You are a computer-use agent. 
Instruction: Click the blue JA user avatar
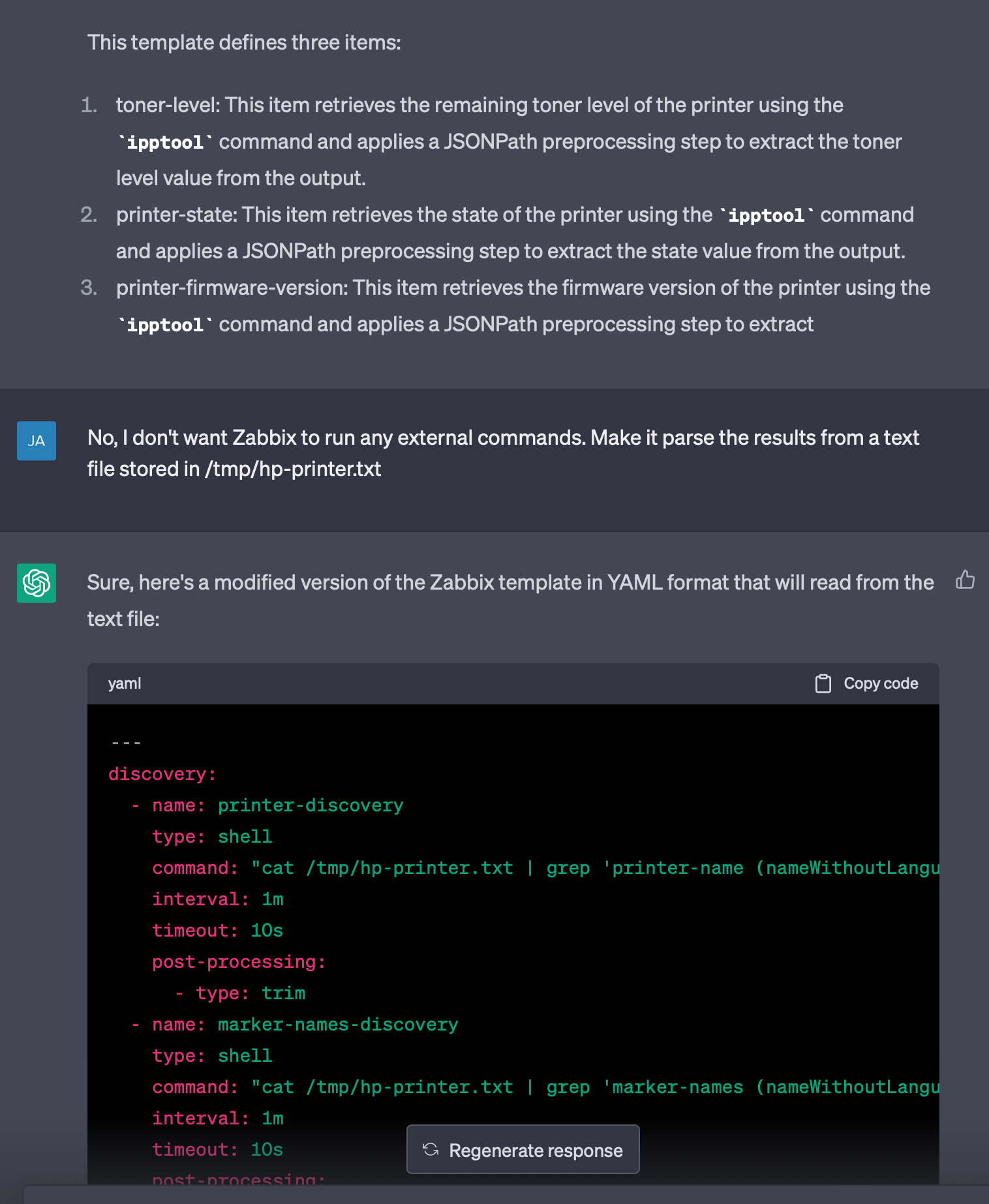coord(37,441)
